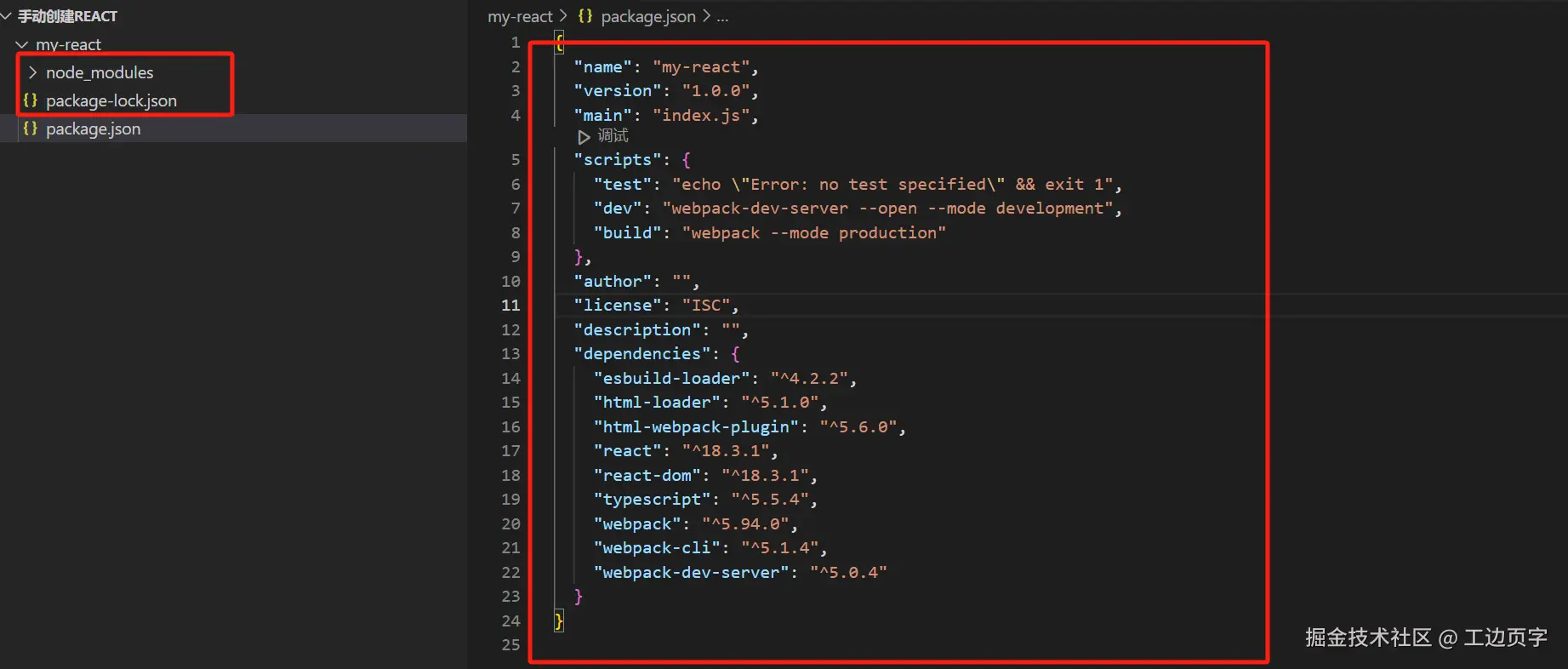Click line number 11 in gutter
The height and width of the screenshot is (669, 1568).
(x=510, y=306)
